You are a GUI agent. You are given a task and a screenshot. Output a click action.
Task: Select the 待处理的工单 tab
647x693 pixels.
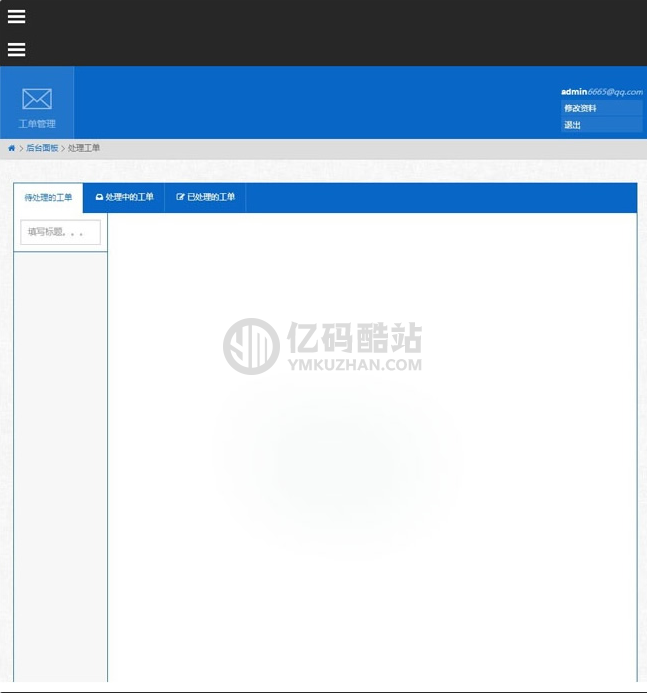click(48, 198)
